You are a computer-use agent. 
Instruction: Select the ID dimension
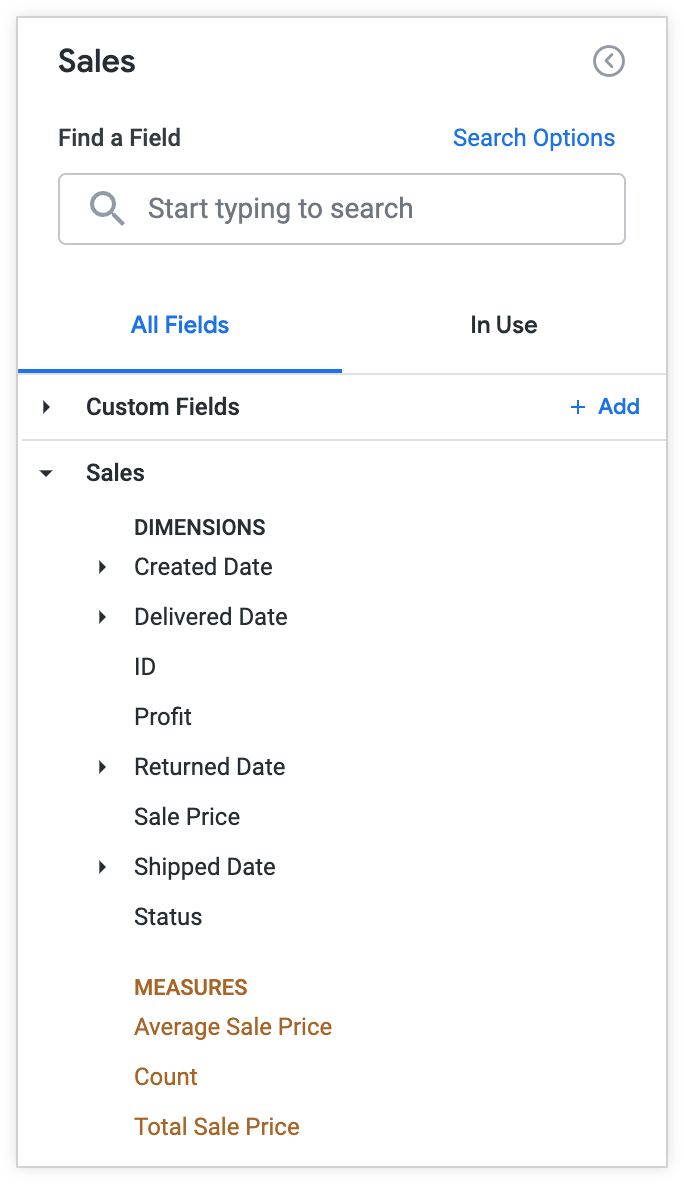(144, 666)
